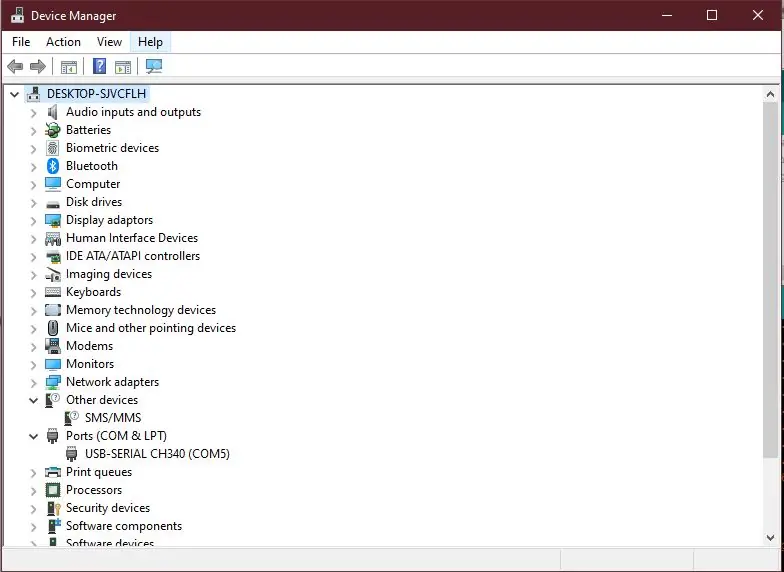Click the Action pane toolbar icon
The height and width of the screenshot is (572, 784).
coord(122,66)
